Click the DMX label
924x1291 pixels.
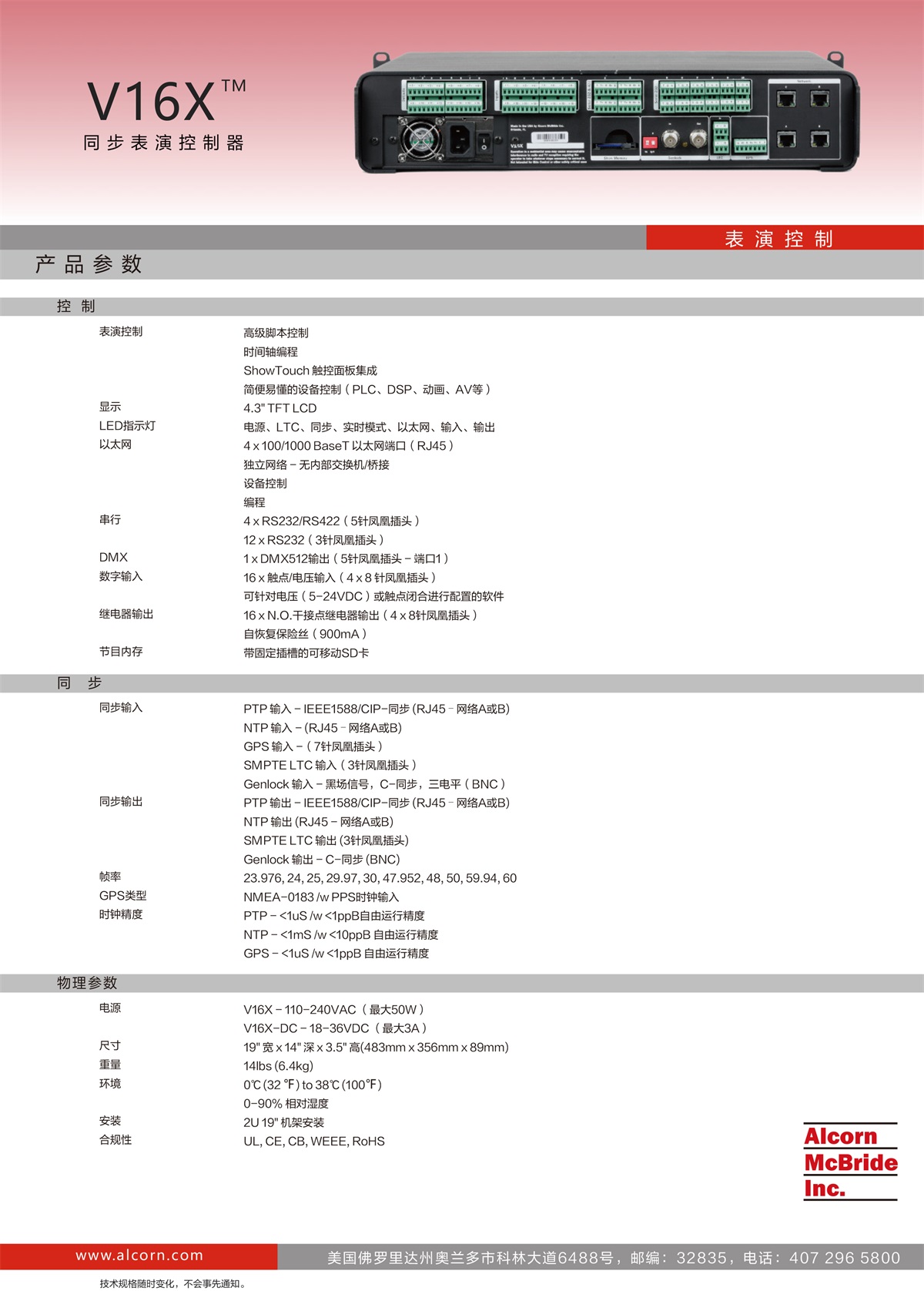tap(113, 557)
